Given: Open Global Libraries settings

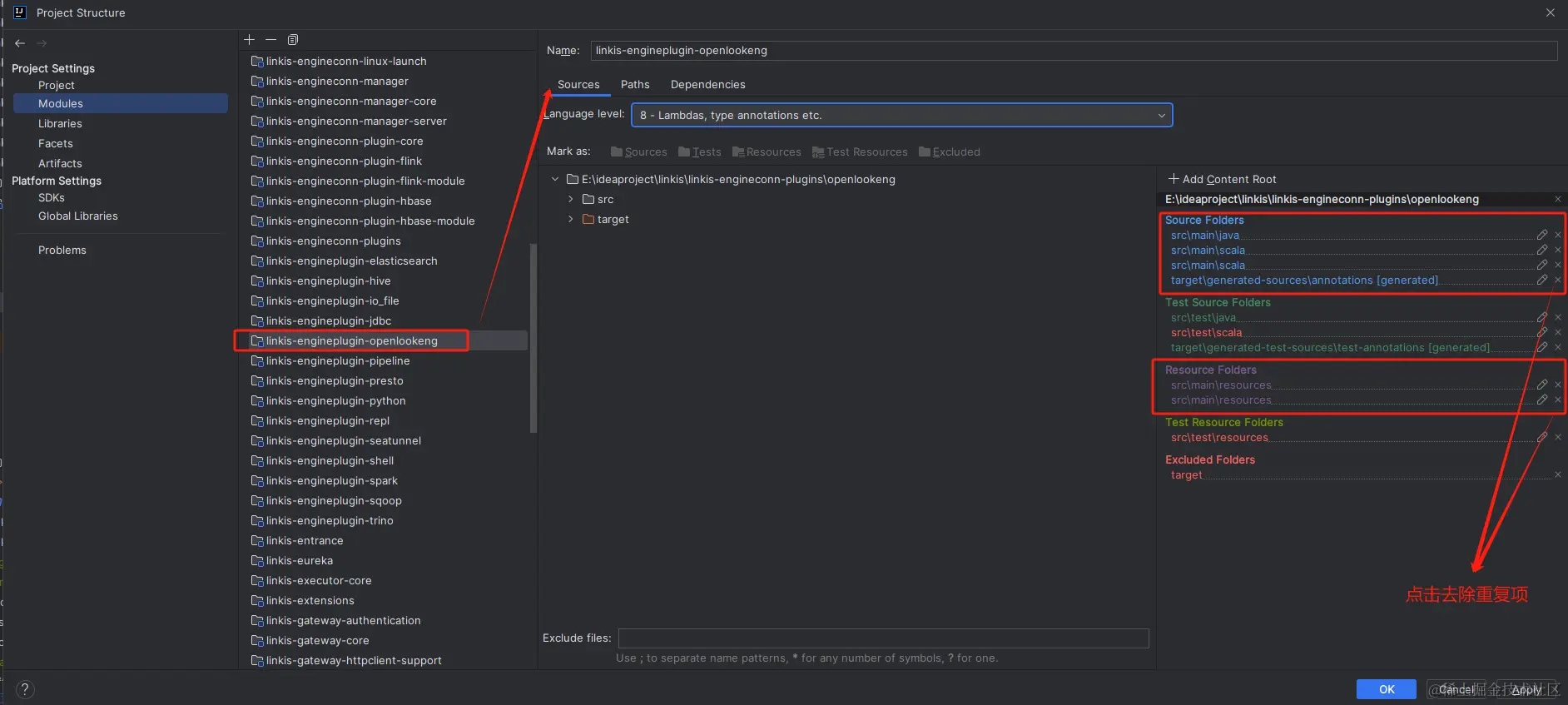Looking at the screenshot, I should (x=78, y=216).
